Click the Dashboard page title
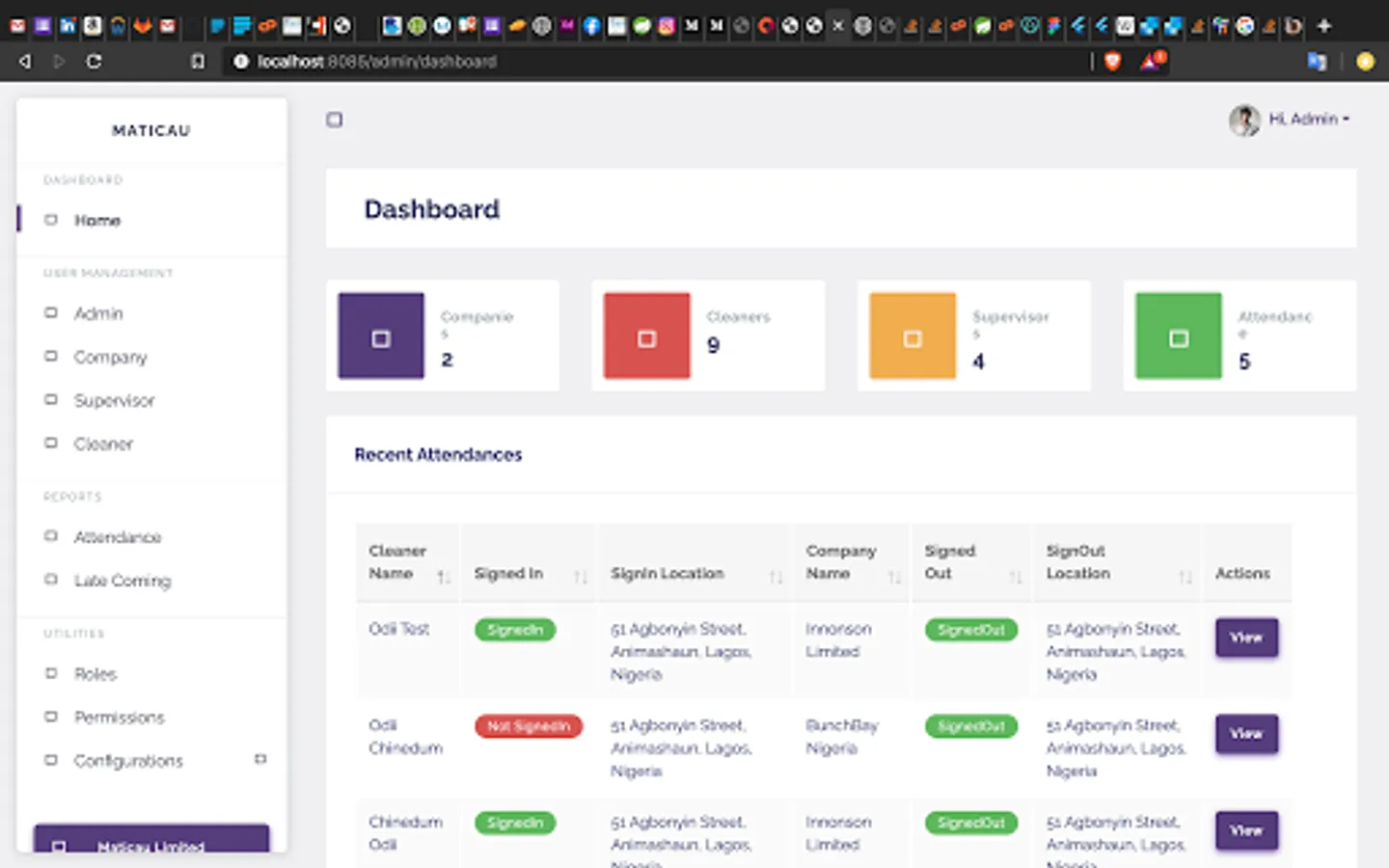 (432, 209)
